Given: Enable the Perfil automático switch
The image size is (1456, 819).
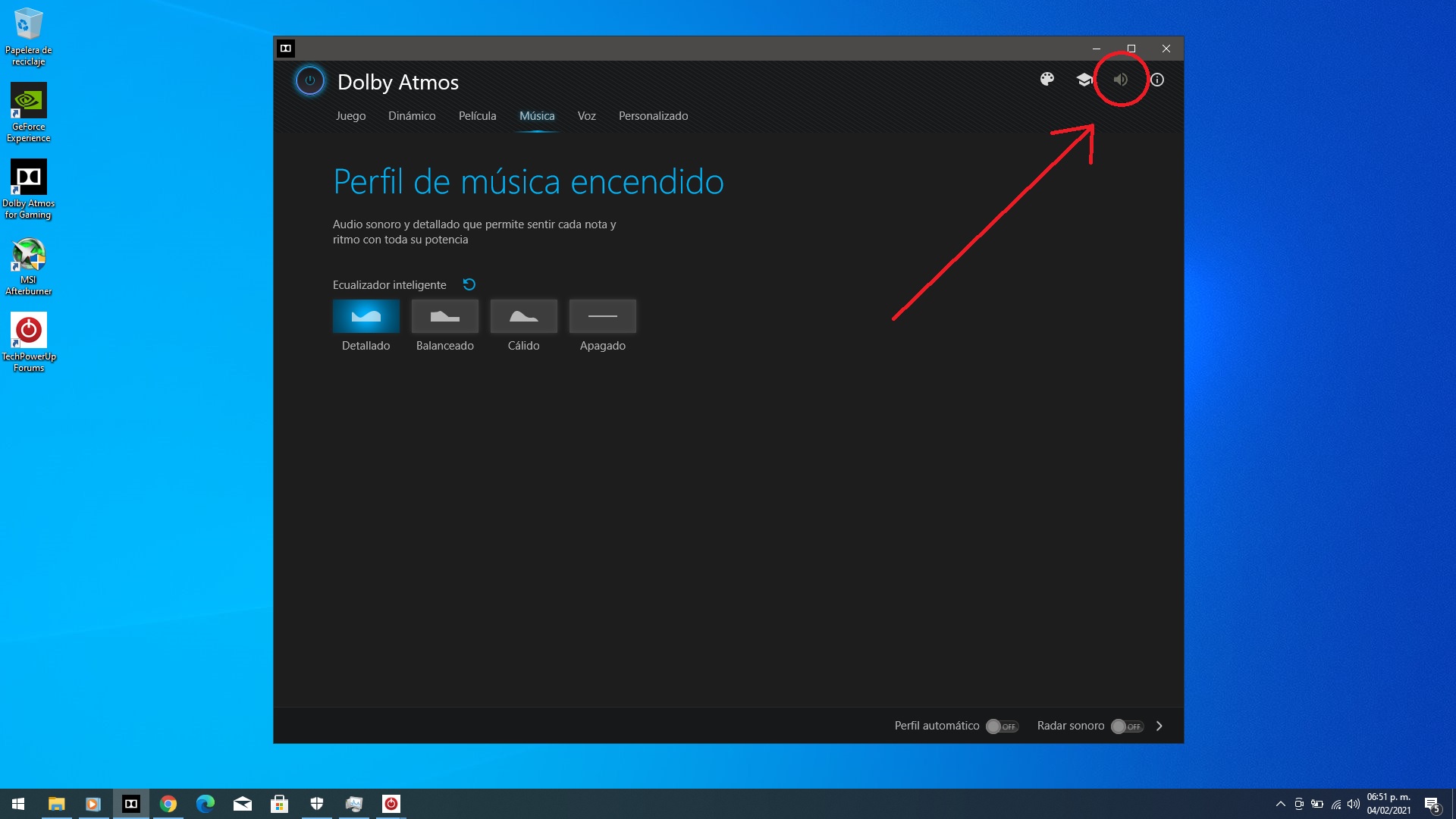Looking at the screenshot, I should (x=1002, y=726).
